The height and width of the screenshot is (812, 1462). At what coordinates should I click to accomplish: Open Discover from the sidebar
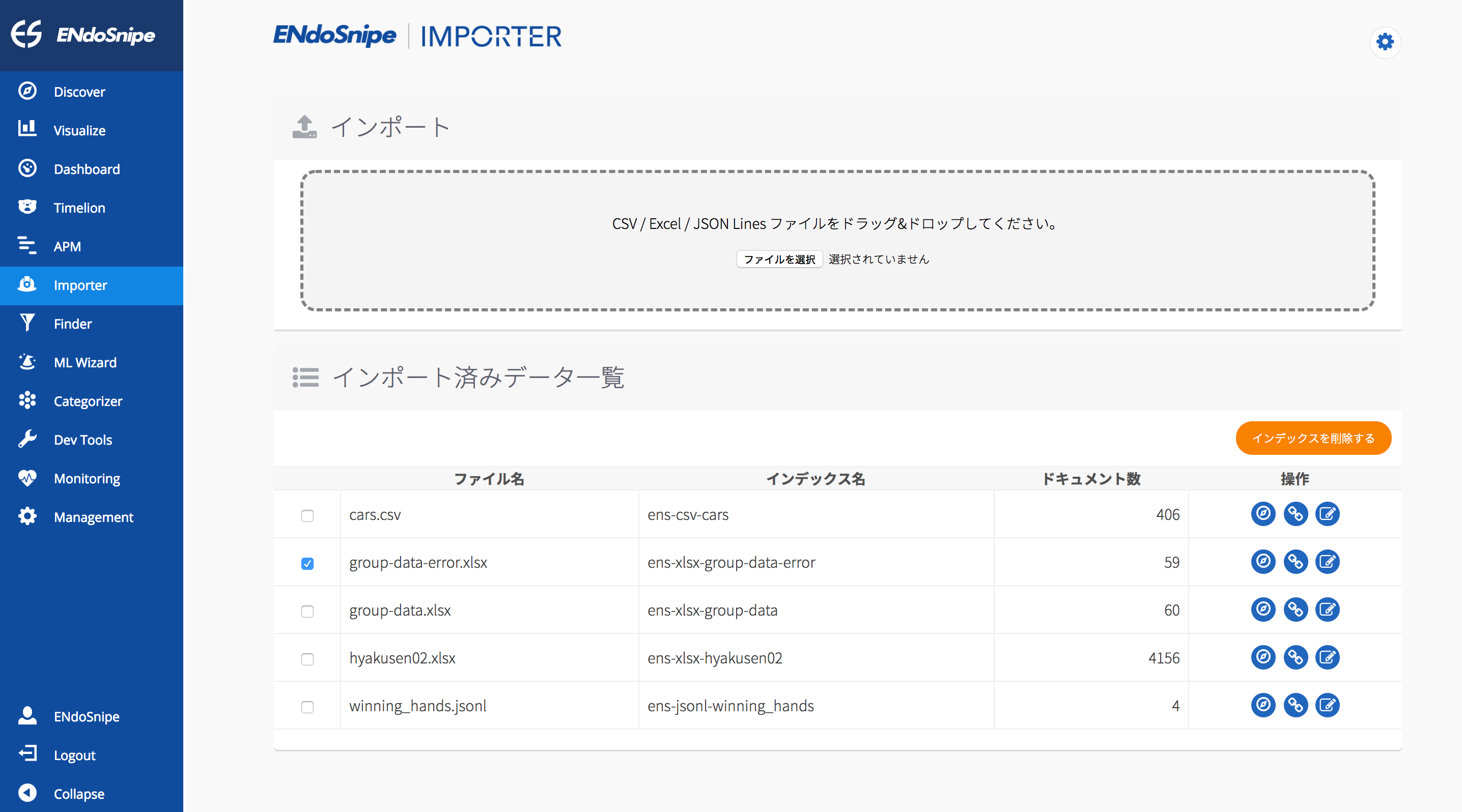click(92, 91)
